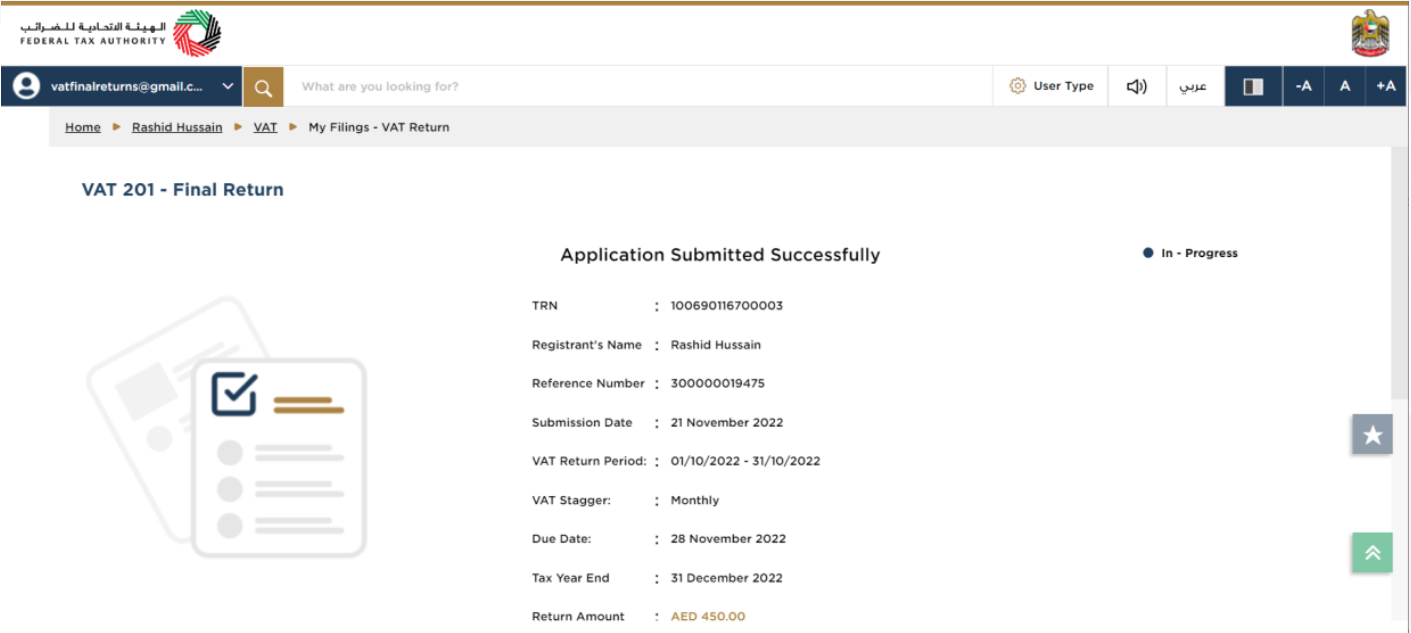The width and height of the screenshot is (1411, 633).
Task: Toggle the text-to-speech speaker icon
Action: click(1137, 86)
